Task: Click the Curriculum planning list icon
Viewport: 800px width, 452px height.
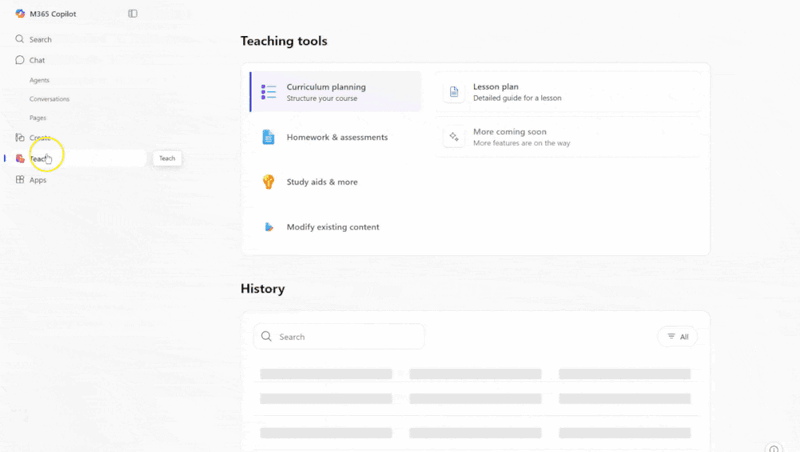Action: (268, 92)
